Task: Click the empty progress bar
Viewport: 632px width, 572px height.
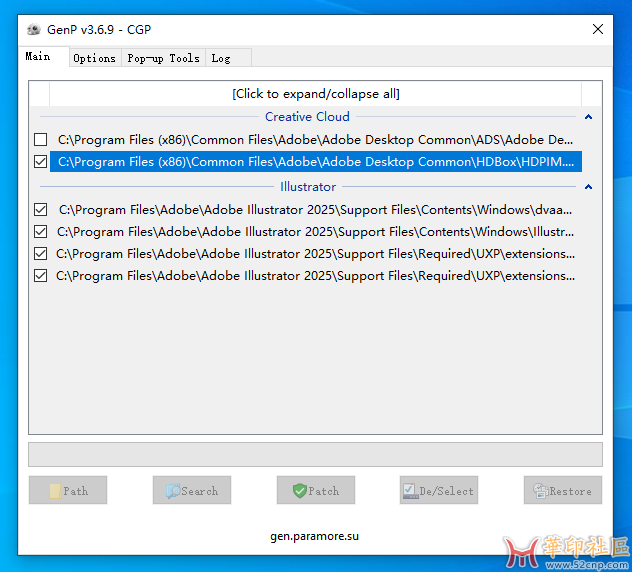Action: point(316,455)
